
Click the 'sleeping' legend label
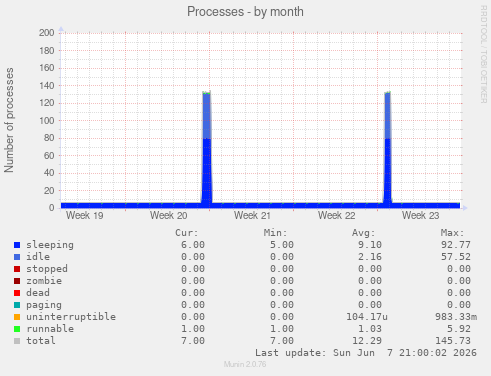pyautogui.click(x=50, y=245)
